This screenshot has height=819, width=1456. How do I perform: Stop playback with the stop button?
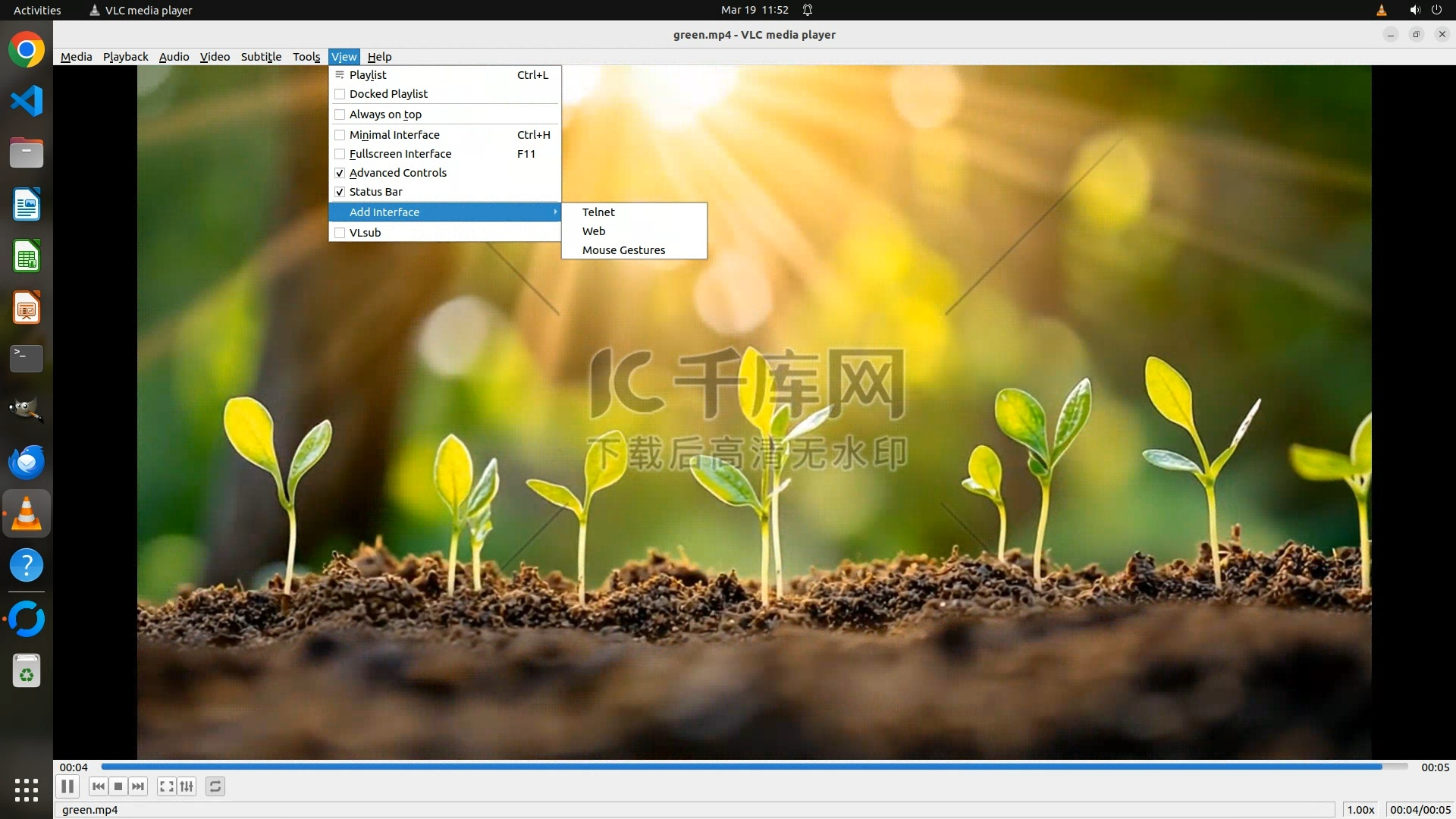(118, 786)
